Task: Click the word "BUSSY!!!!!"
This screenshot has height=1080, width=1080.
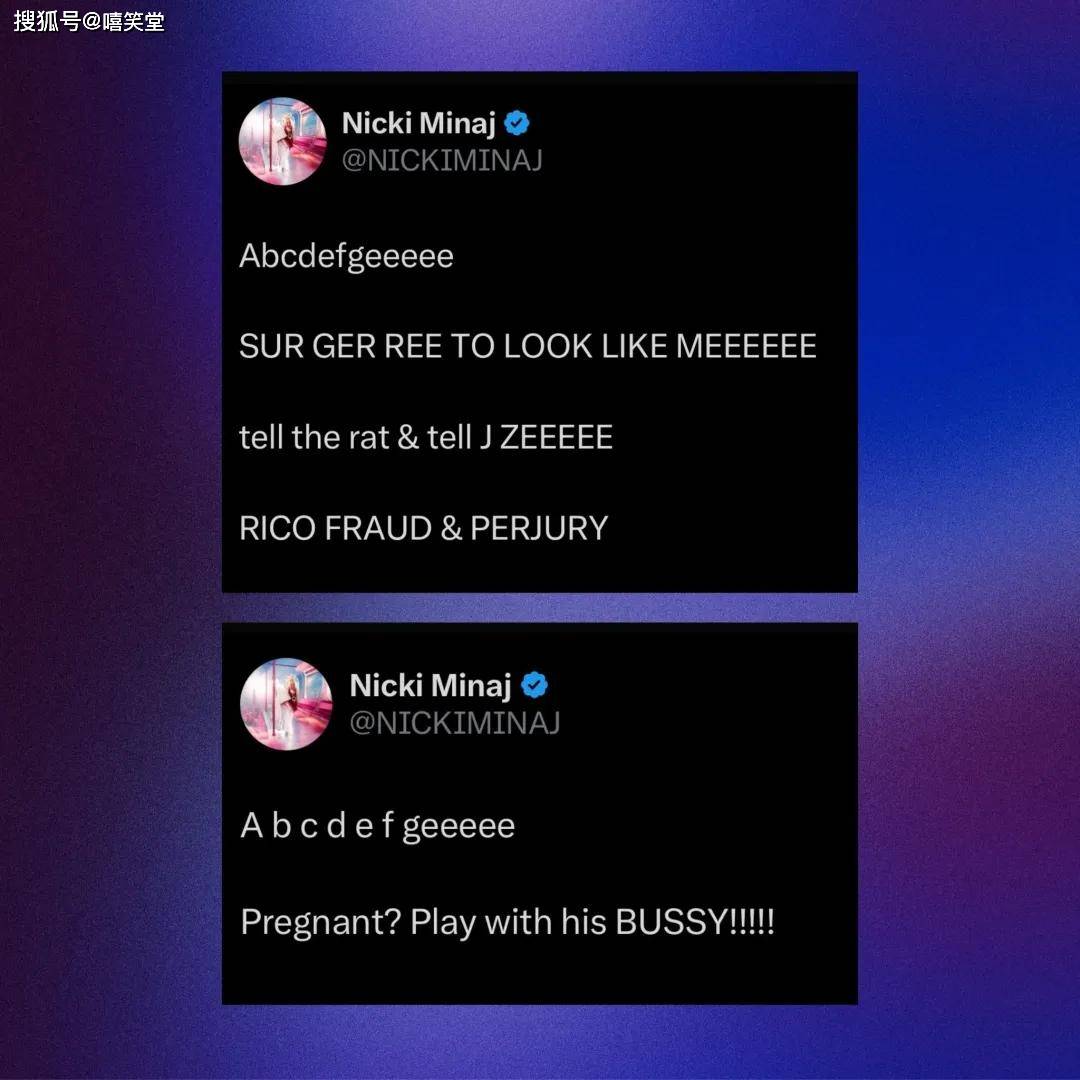Action: 695,922
